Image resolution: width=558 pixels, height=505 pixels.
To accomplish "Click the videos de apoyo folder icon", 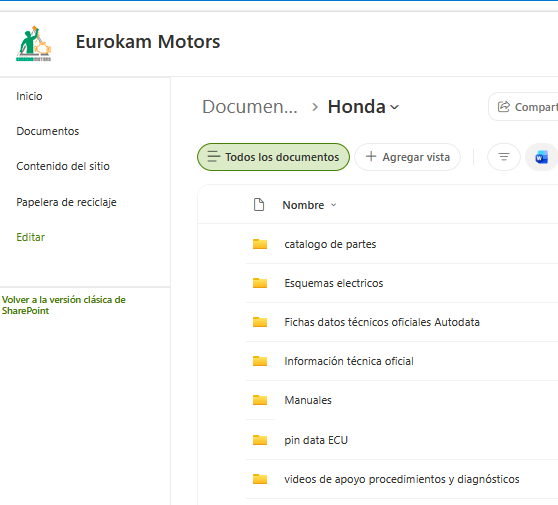I will coord(260,479).
